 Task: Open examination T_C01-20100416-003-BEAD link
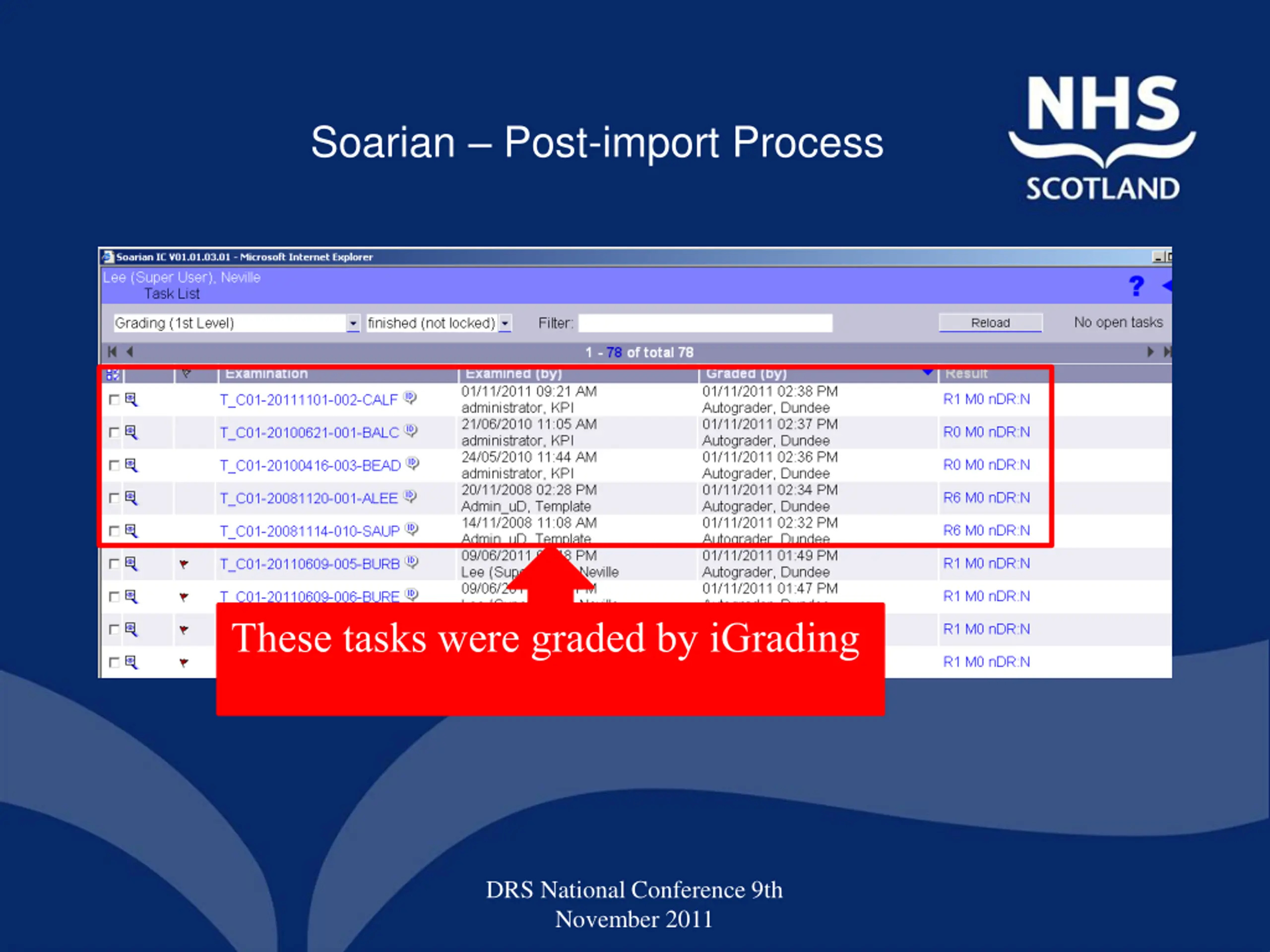(x=310, y=466)
